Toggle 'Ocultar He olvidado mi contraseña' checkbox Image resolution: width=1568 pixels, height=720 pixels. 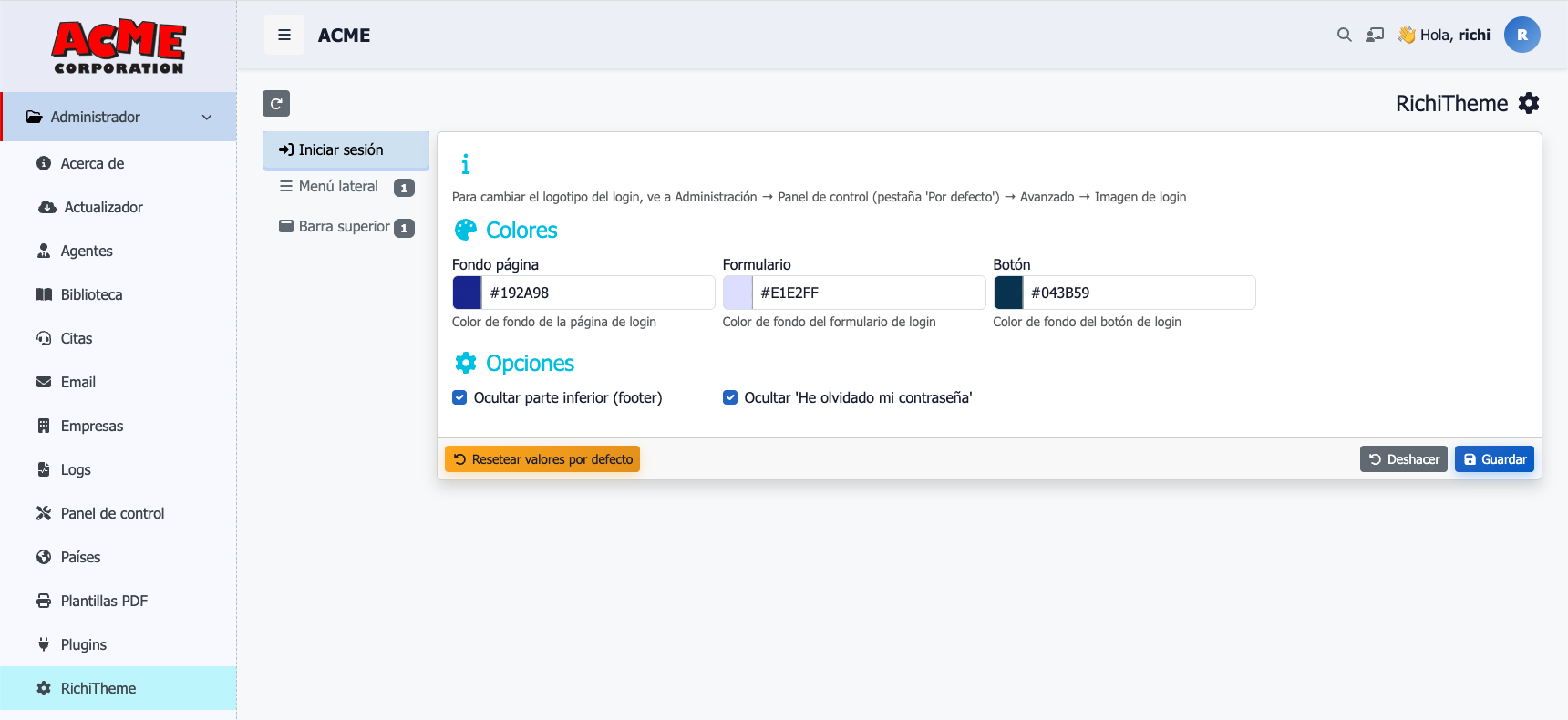click(730, 397)
